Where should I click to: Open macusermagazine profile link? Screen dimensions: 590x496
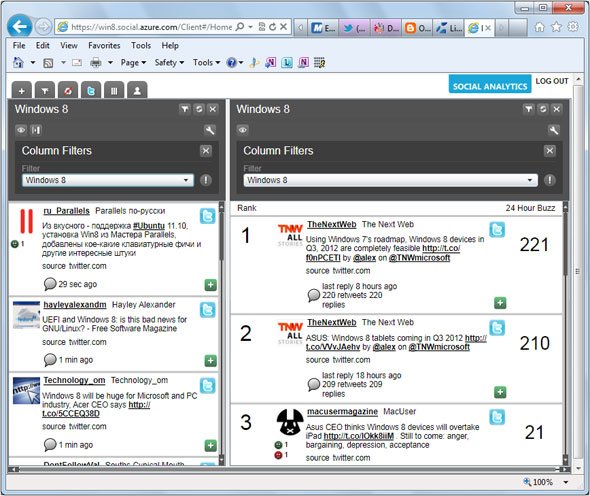pos(342,412)
